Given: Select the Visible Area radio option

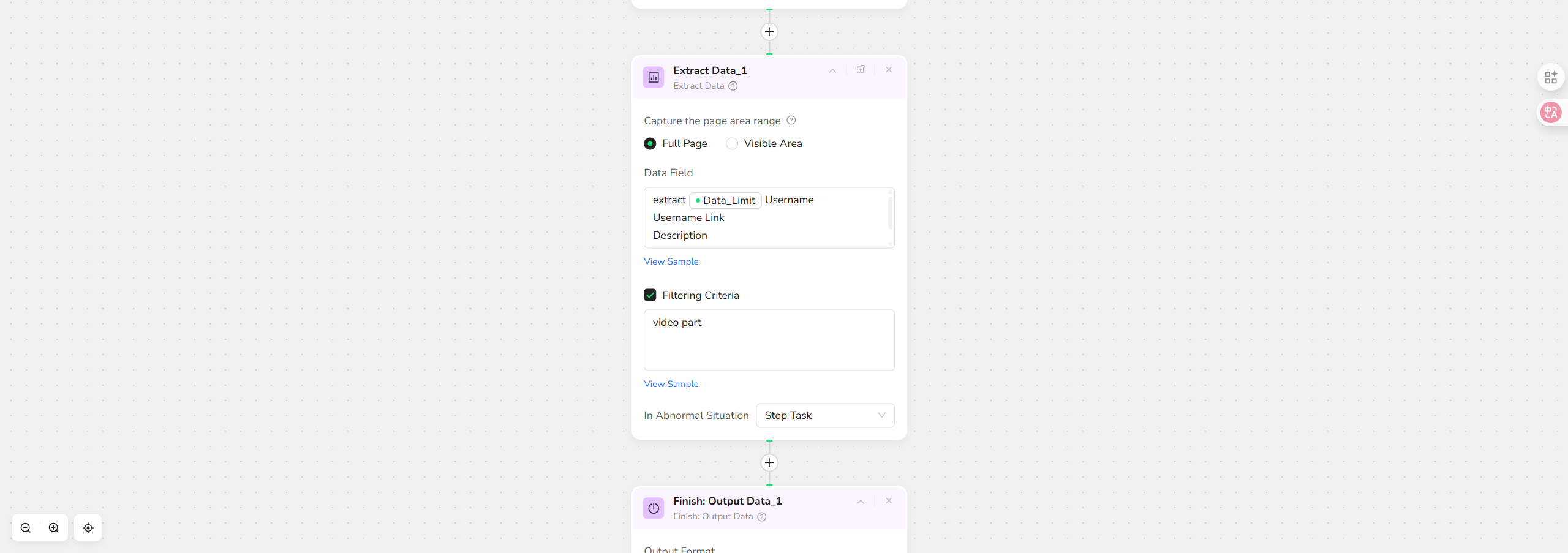Looking at the screenshot, I should [x=732, y=144].
